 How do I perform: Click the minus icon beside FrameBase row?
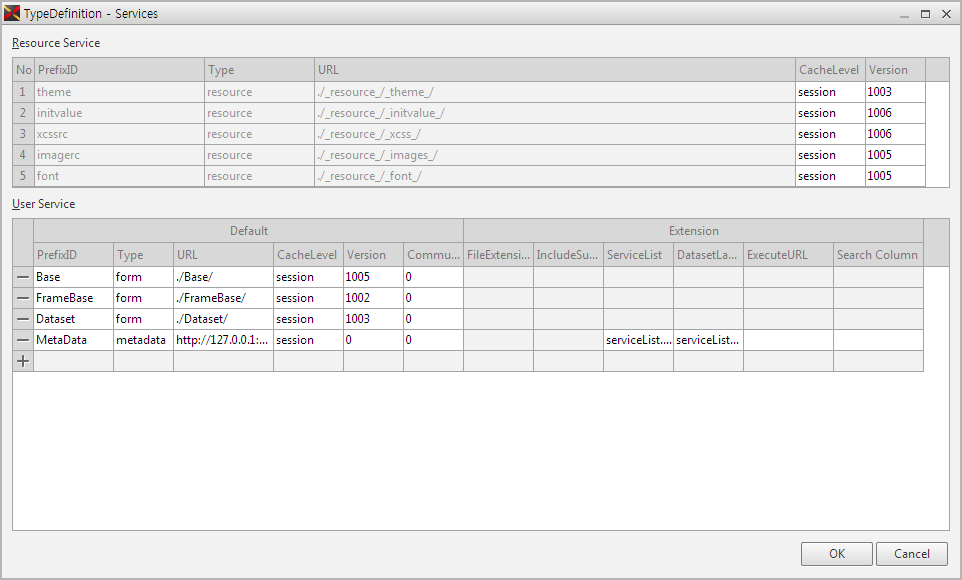tap(22, 298)
